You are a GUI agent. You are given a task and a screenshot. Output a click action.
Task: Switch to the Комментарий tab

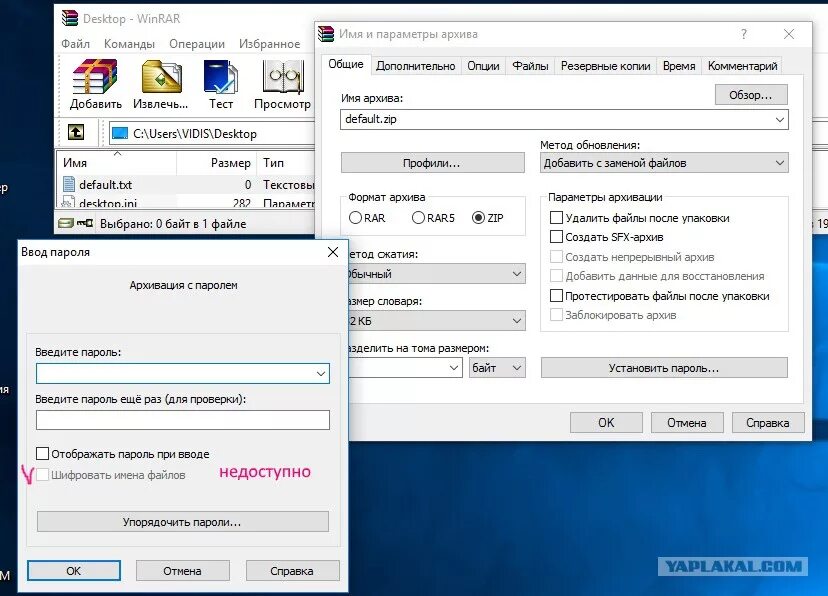pyautogui.click(x=742, y=66)
